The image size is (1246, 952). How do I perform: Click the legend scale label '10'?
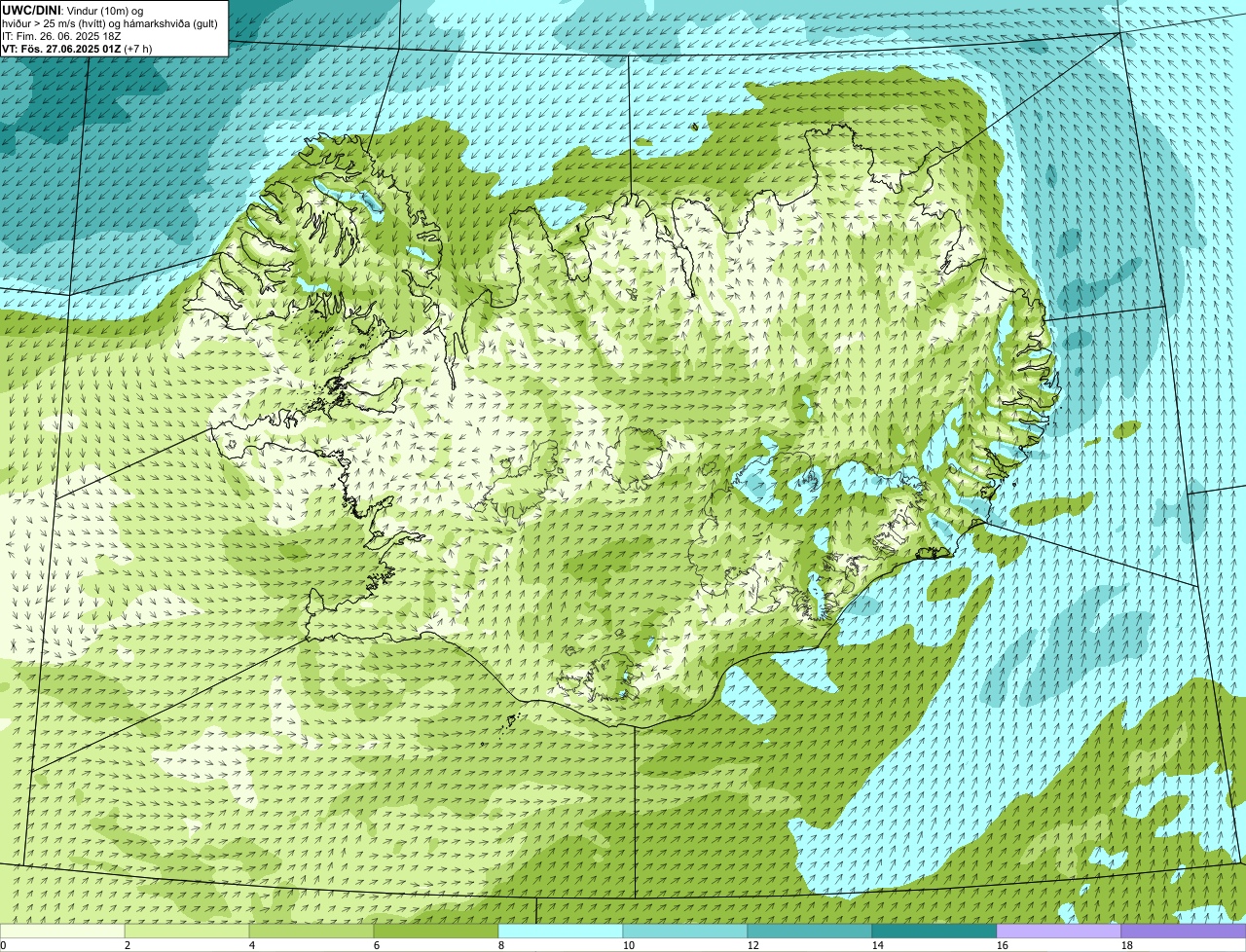click(x=629, y=945)
